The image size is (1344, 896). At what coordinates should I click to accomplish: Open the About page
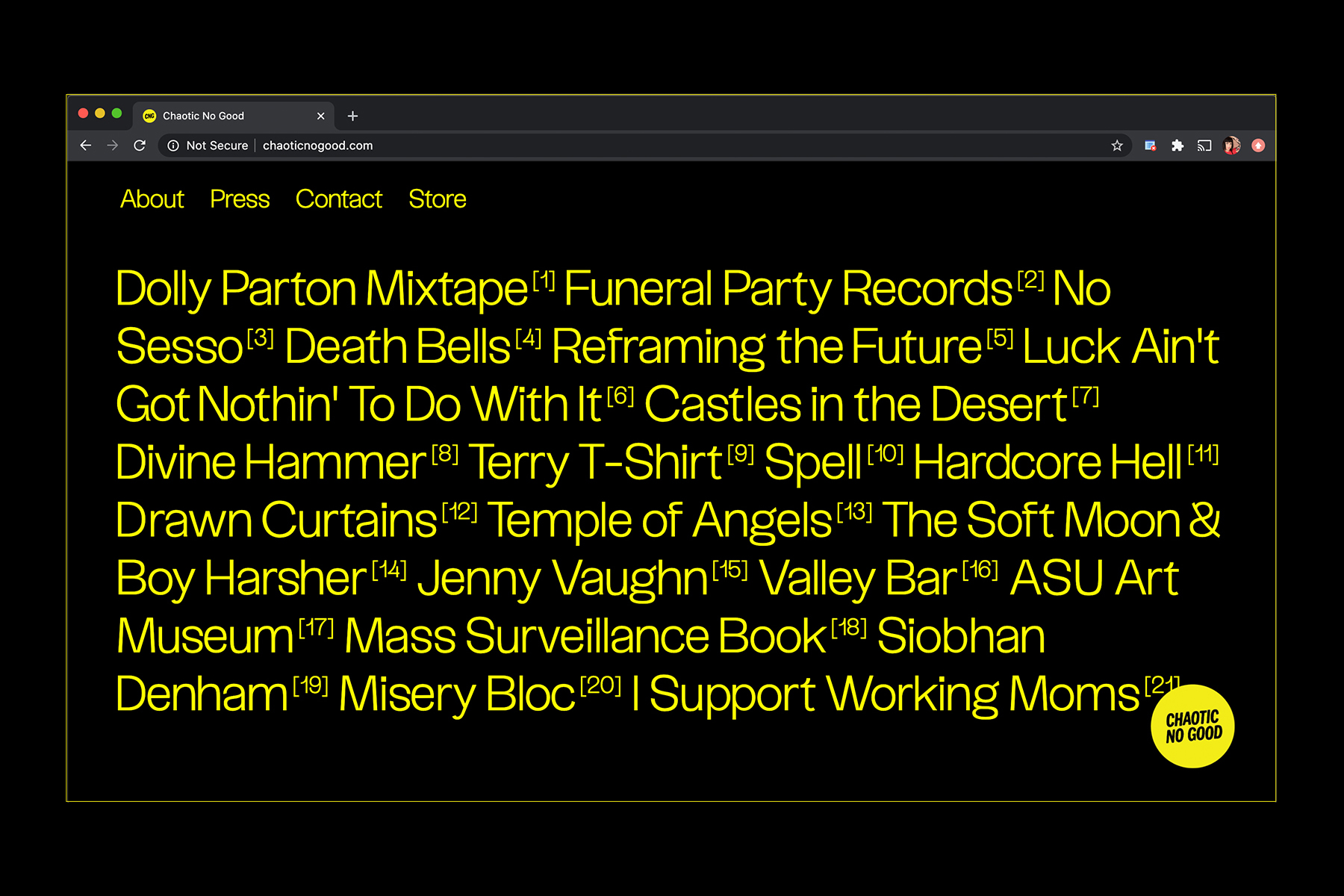tap(152, 199)
